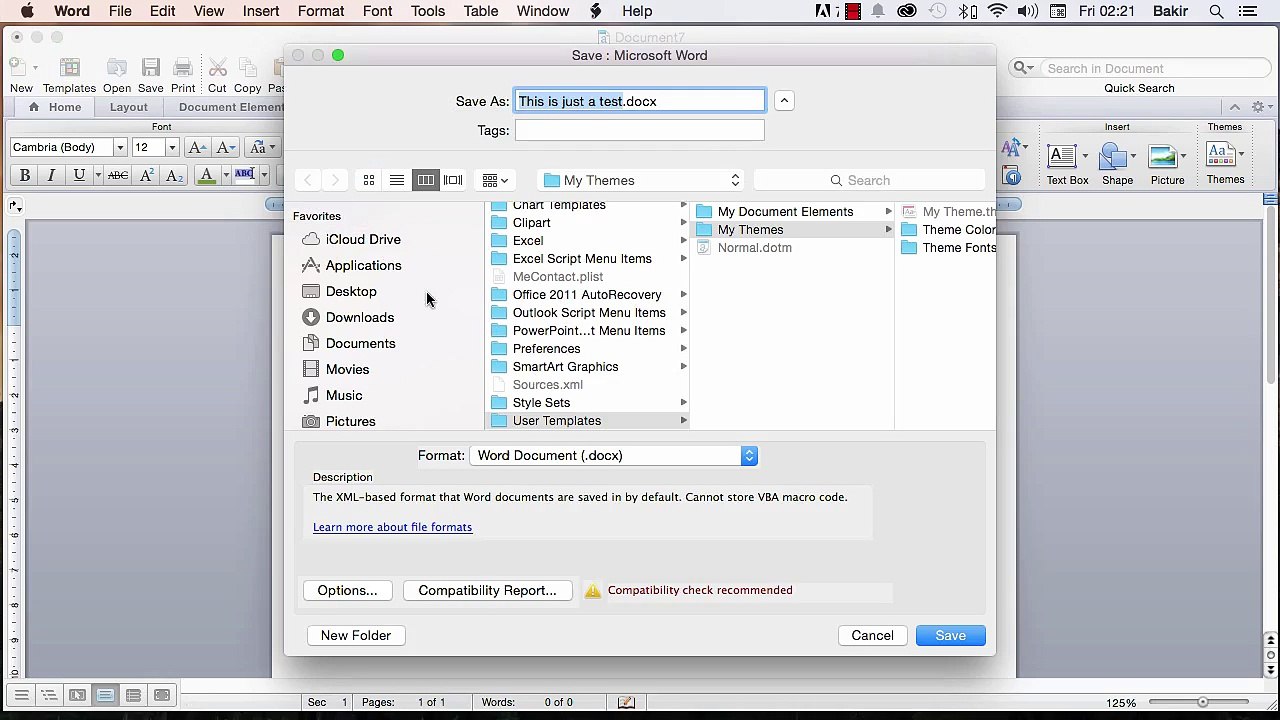1280x720 pixels.
Task: Open Excel Script Menu Items folder
Action: click(x=588, y=259)
